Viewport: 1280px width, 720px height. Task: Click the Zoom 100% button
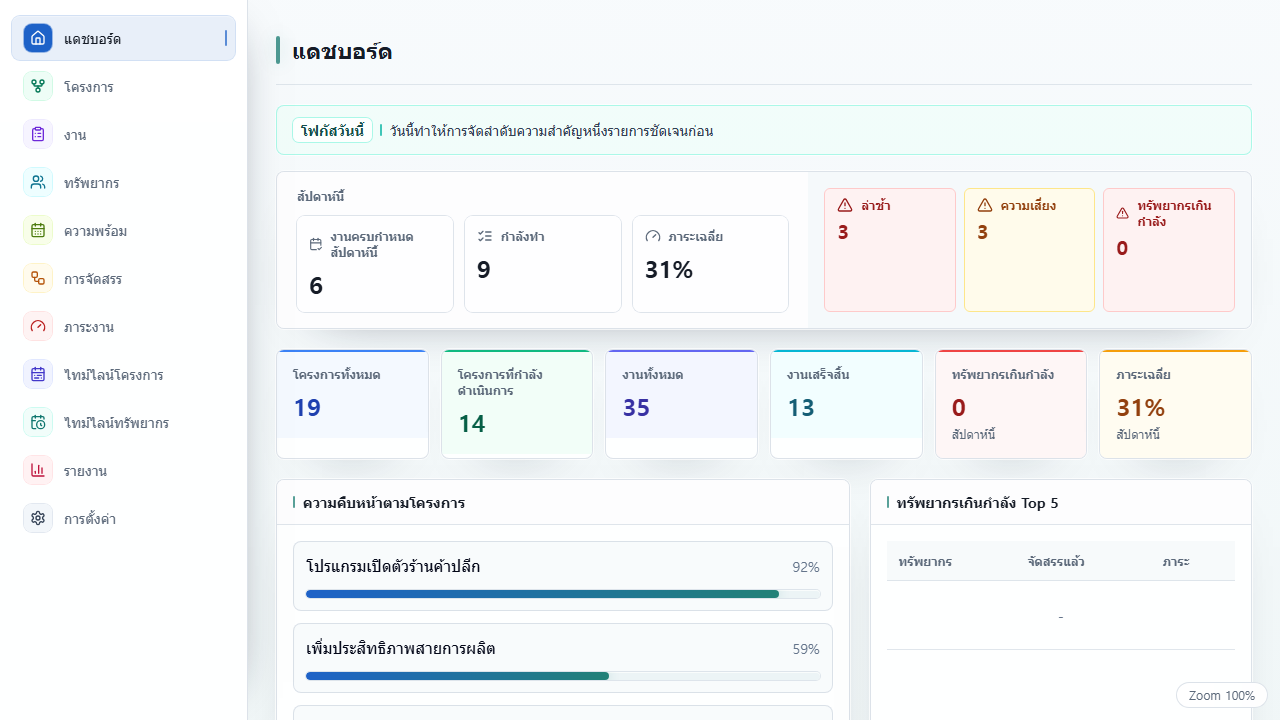(x=1222, y=695)
